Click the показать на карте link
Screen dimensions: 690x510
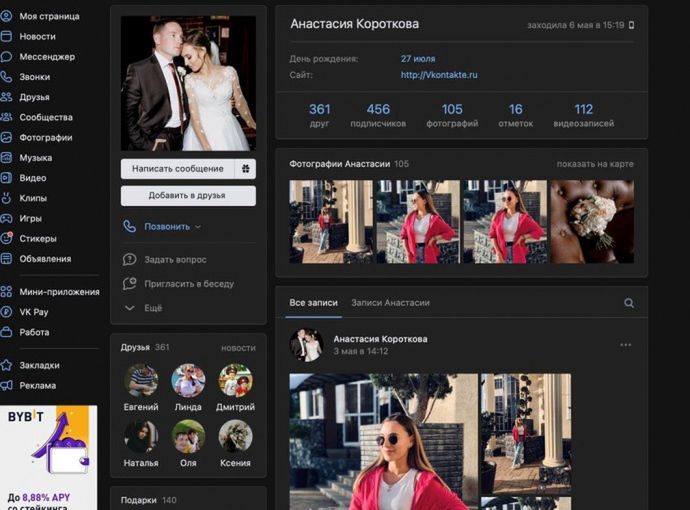pos(595,164)
